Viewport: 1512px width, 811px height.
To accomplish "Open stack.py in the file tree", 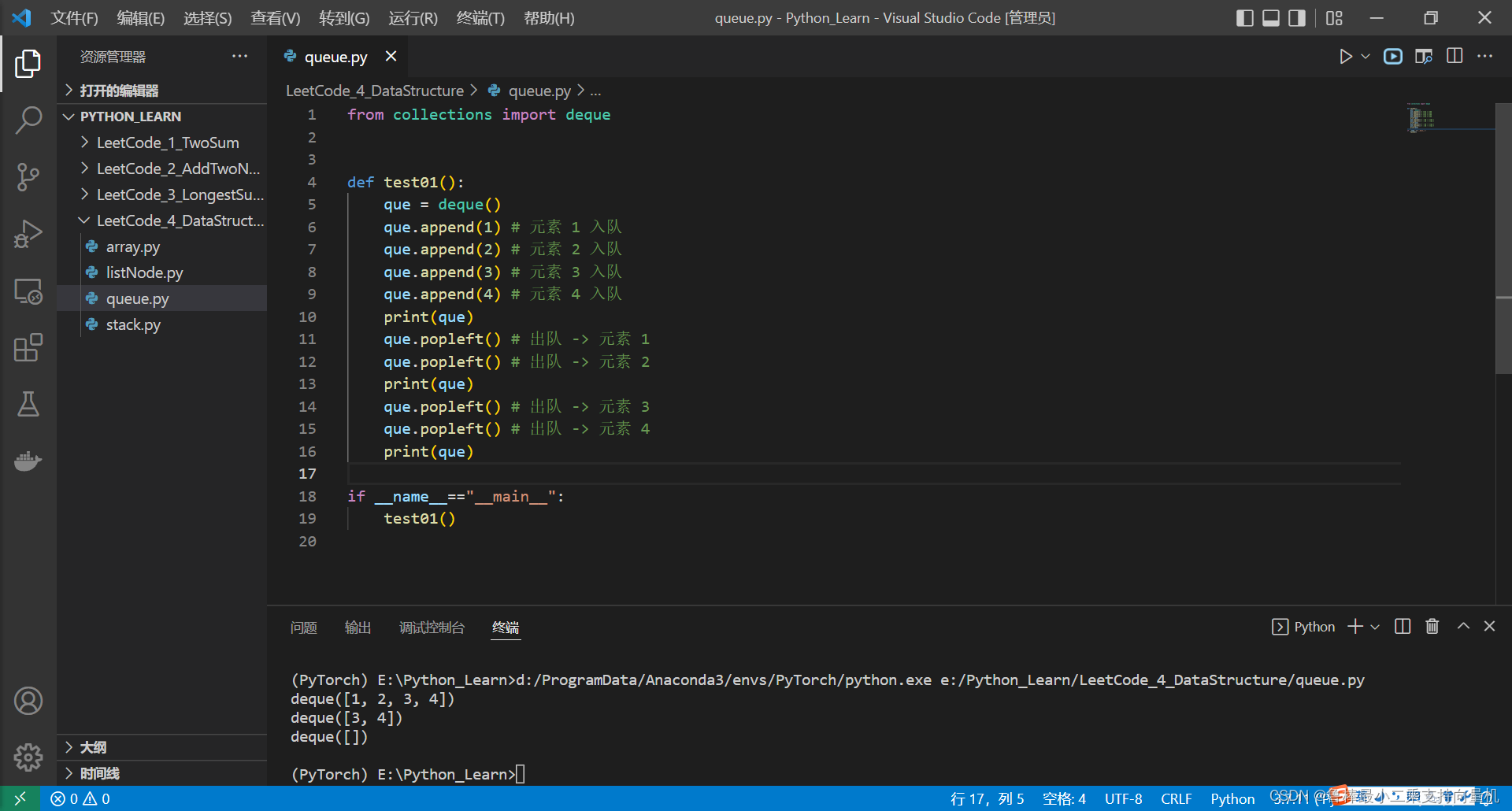I will (162, 324).
